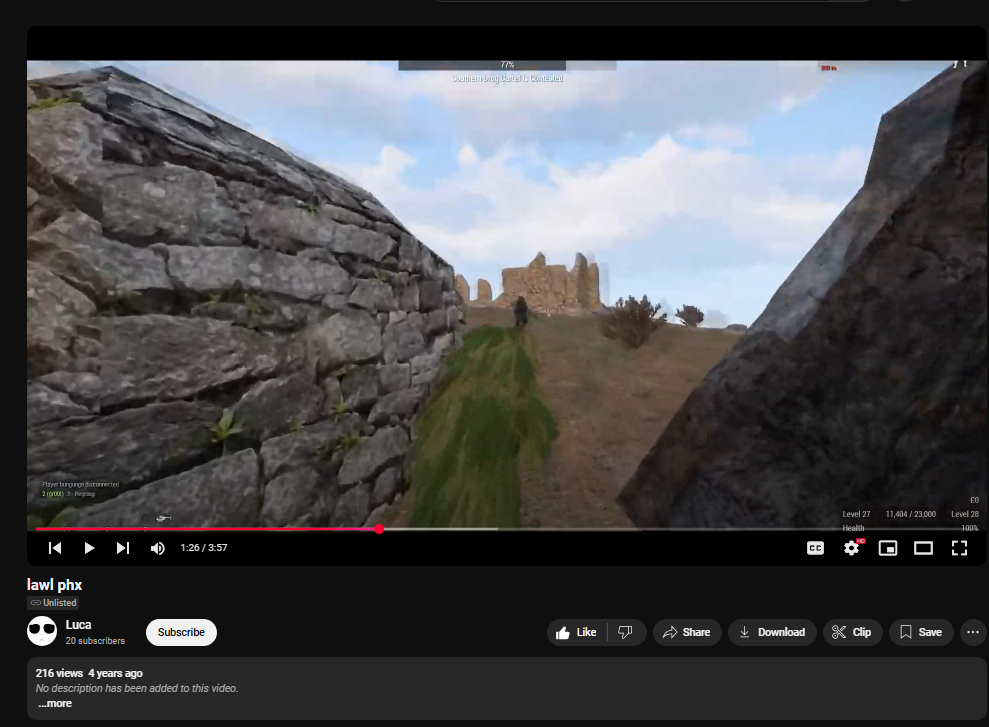Click the 1:26 / 3:57 time display
This screenshot has width=989, height=727.
click(204, 548)
